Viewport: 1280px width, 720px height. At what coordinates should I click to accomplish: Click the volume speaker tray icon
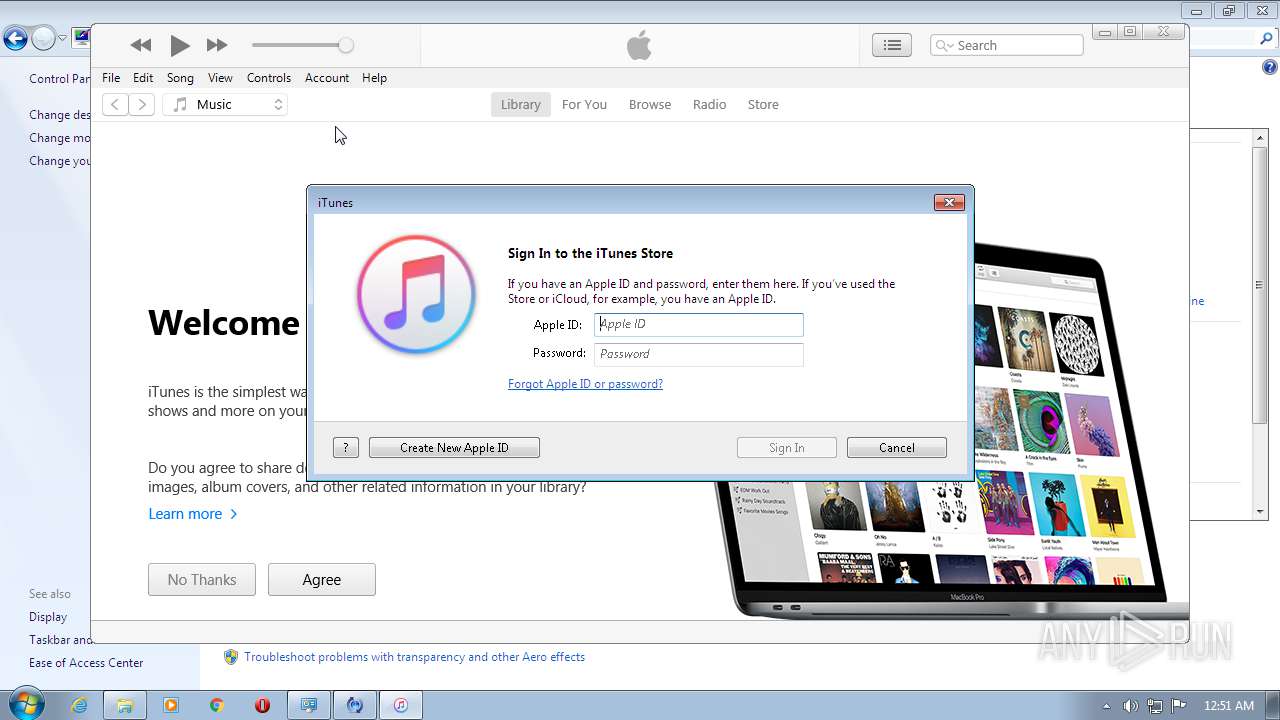pyautogui.click(x=1130, y=706)
